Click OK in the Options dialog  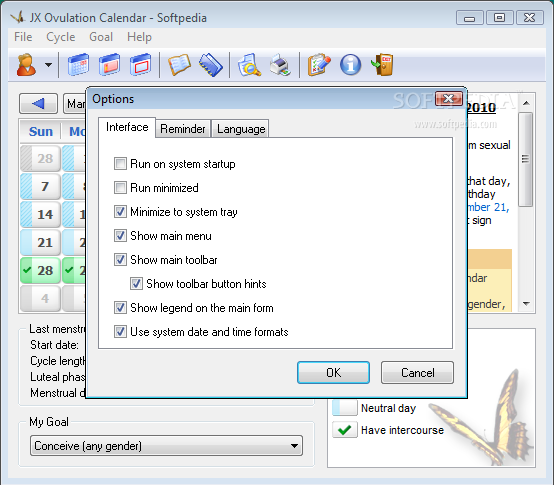(x=333, y=372)
